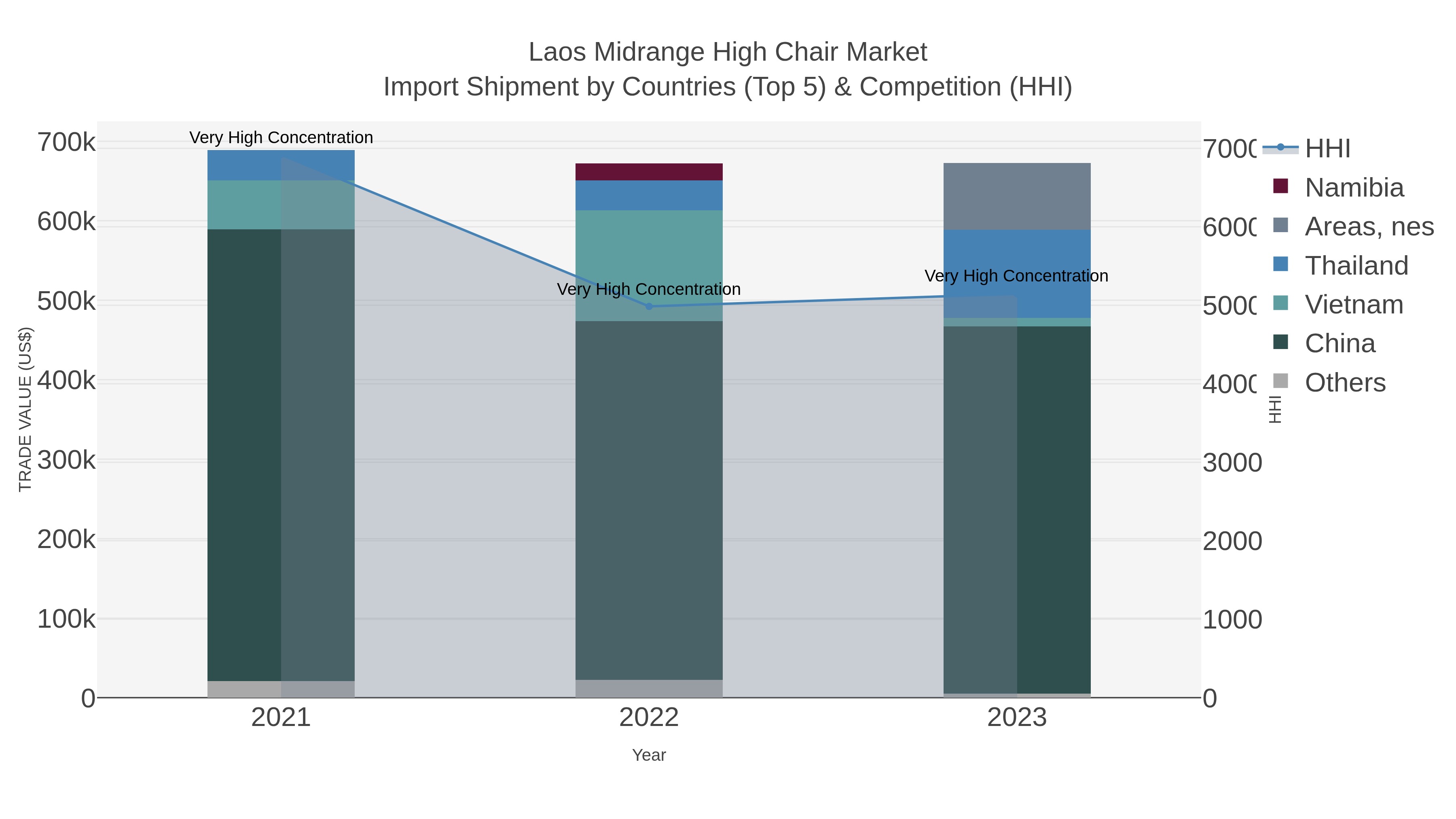This screenshot has width=1456, height=819.
Task: Click the 3000 HHI axis tick
Action: 1232,462
